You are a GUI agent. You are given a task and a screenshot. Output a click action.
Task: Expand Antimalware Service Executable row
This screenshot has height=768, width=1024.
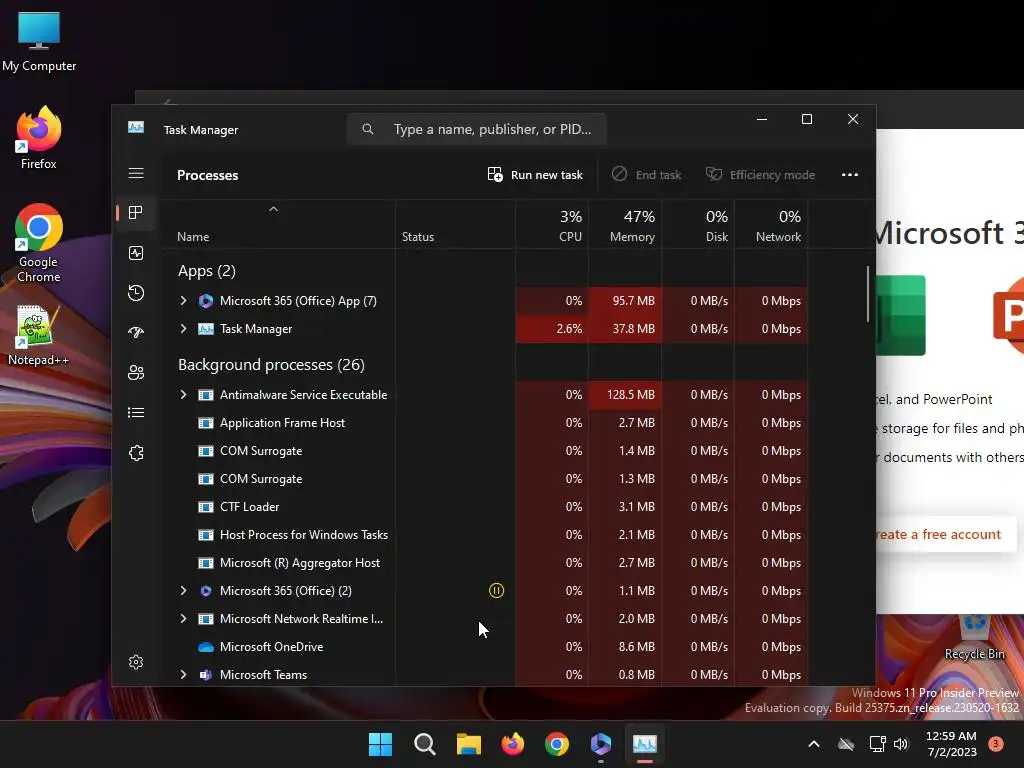coord(184,394)
